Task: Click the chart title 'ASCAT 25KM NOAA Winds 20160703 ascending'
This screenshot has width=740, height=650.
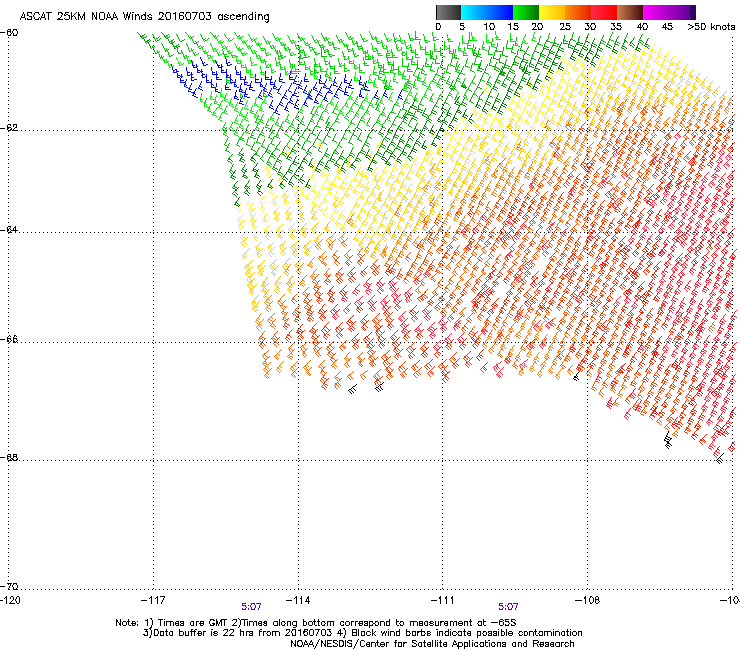Action: (144, 16)
